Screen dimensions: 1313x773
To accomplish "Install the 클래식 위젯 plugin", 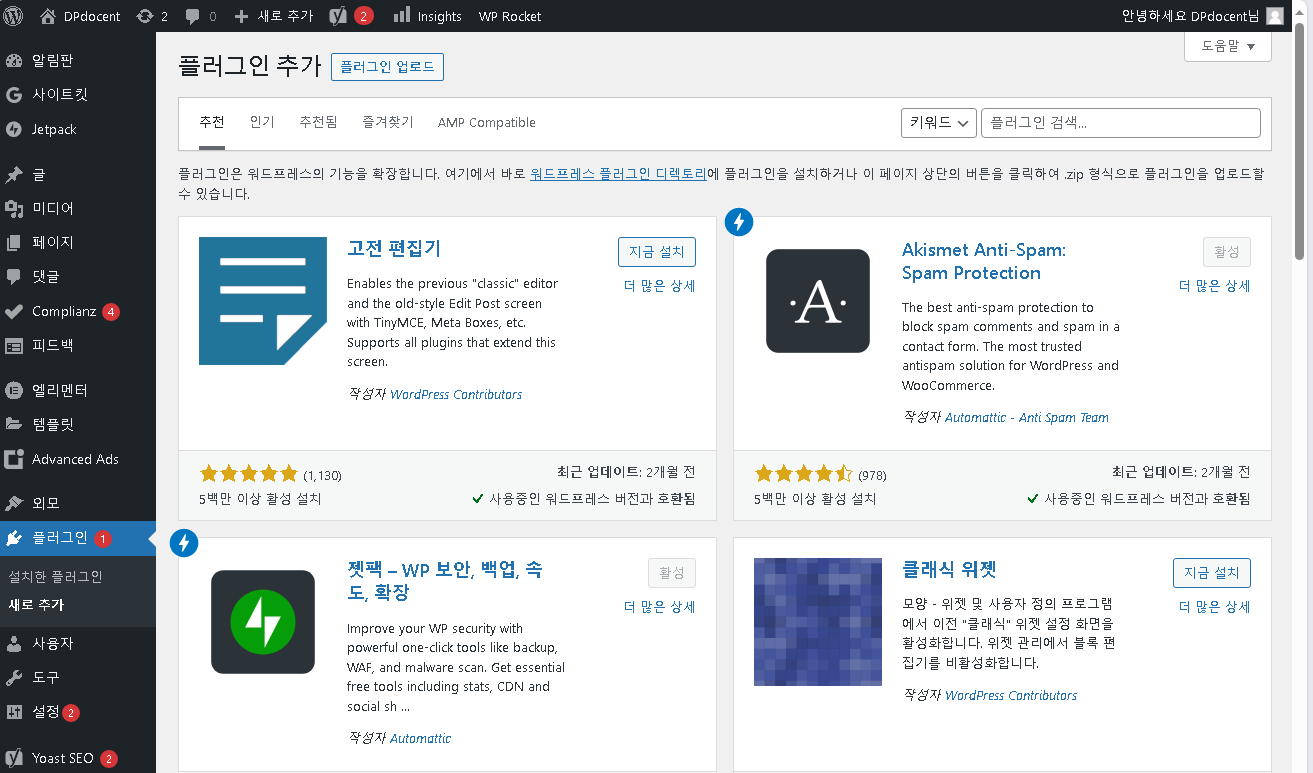I will pos(1211,573).
